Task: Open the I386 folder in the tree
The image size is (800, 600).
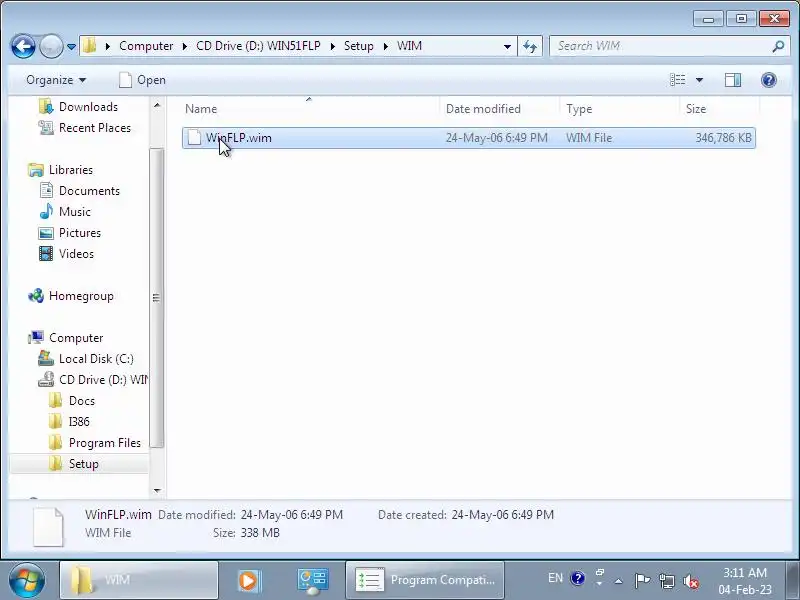Action: 69,421
